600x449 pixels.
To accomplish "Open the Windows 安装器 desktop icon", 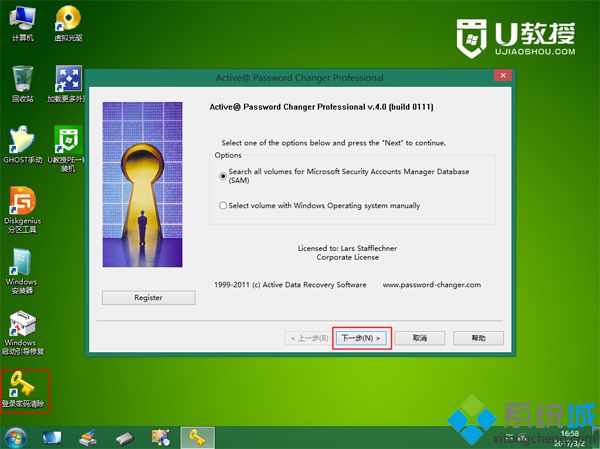I will (22, 271).
